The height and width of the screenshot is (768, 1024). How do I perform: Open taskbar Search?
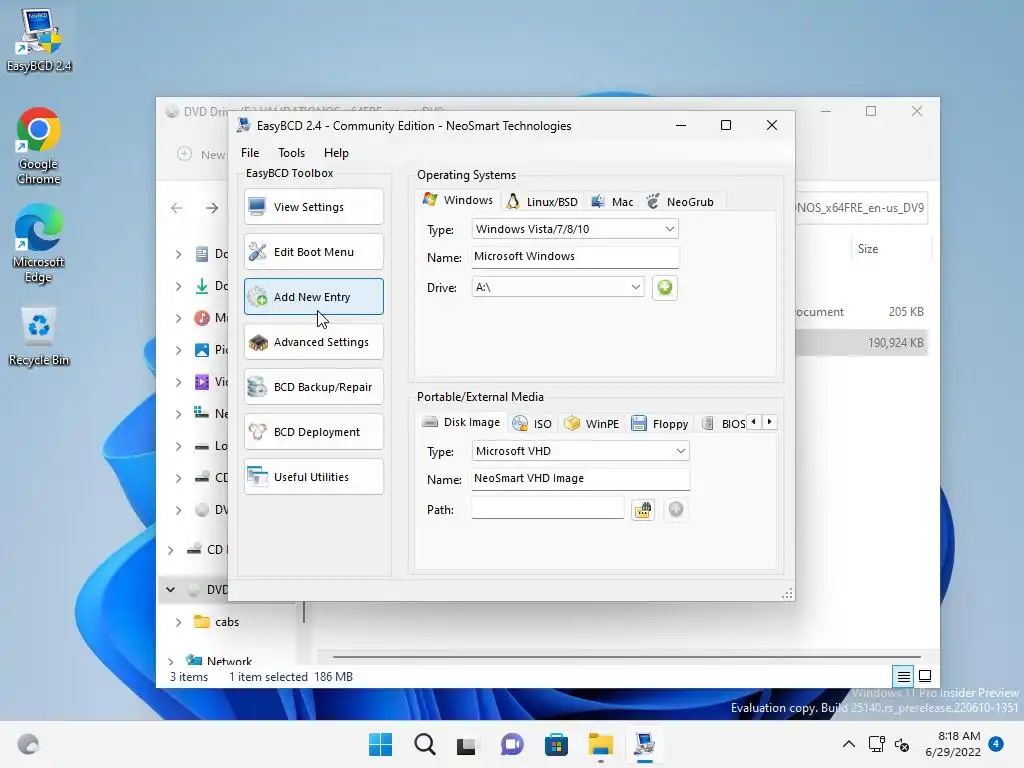pos(424,744)
